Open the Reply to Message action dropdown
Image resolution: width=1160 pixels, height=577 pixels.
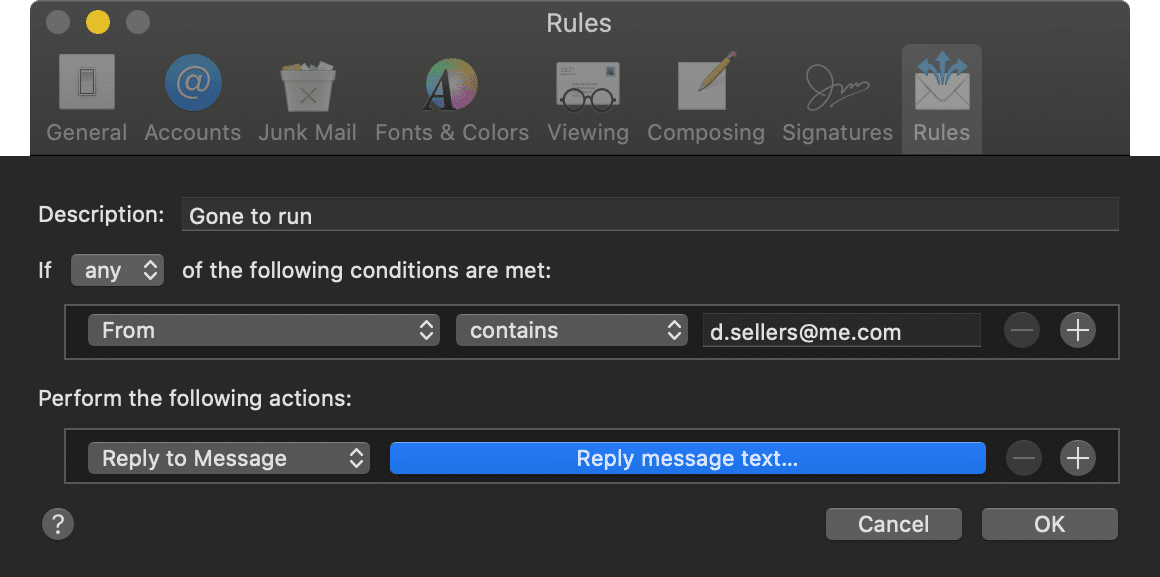[x=229, y=458]
